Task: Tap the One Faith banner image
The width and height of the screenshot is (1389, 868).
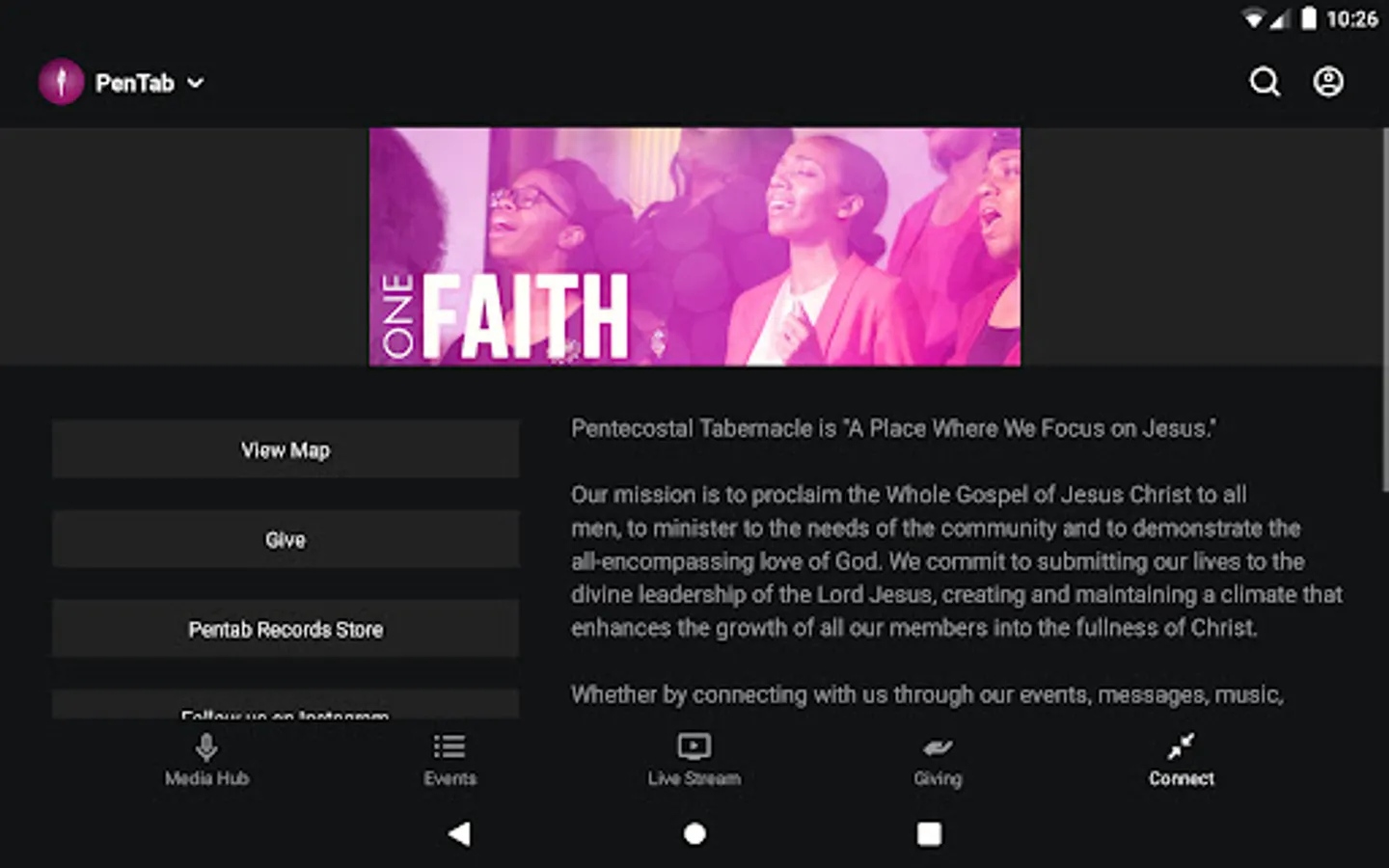Action: pos(694,247)
